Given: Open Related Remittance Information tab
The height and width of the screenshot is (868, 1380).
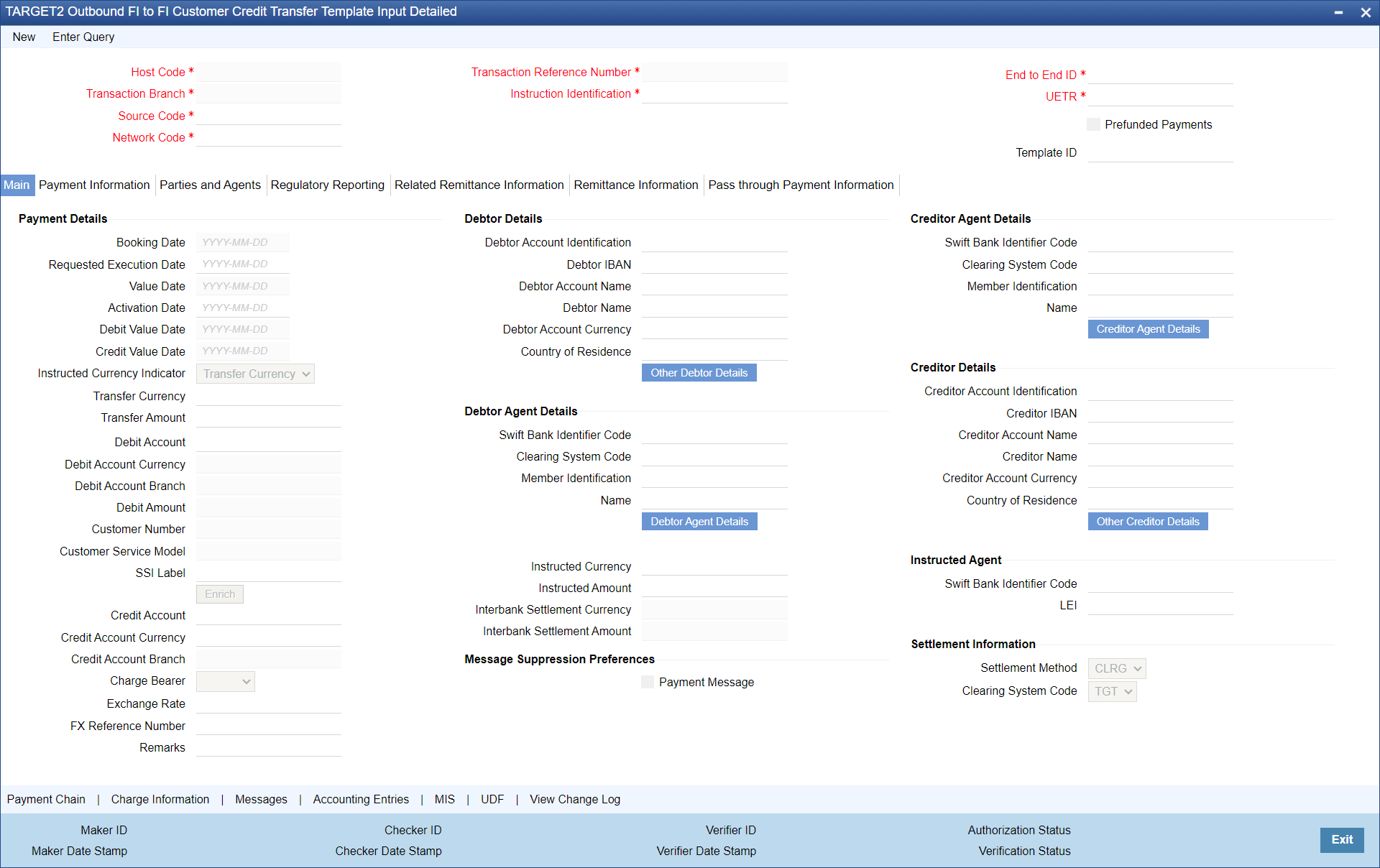Looking at the screenshot, I should (479, 185).
